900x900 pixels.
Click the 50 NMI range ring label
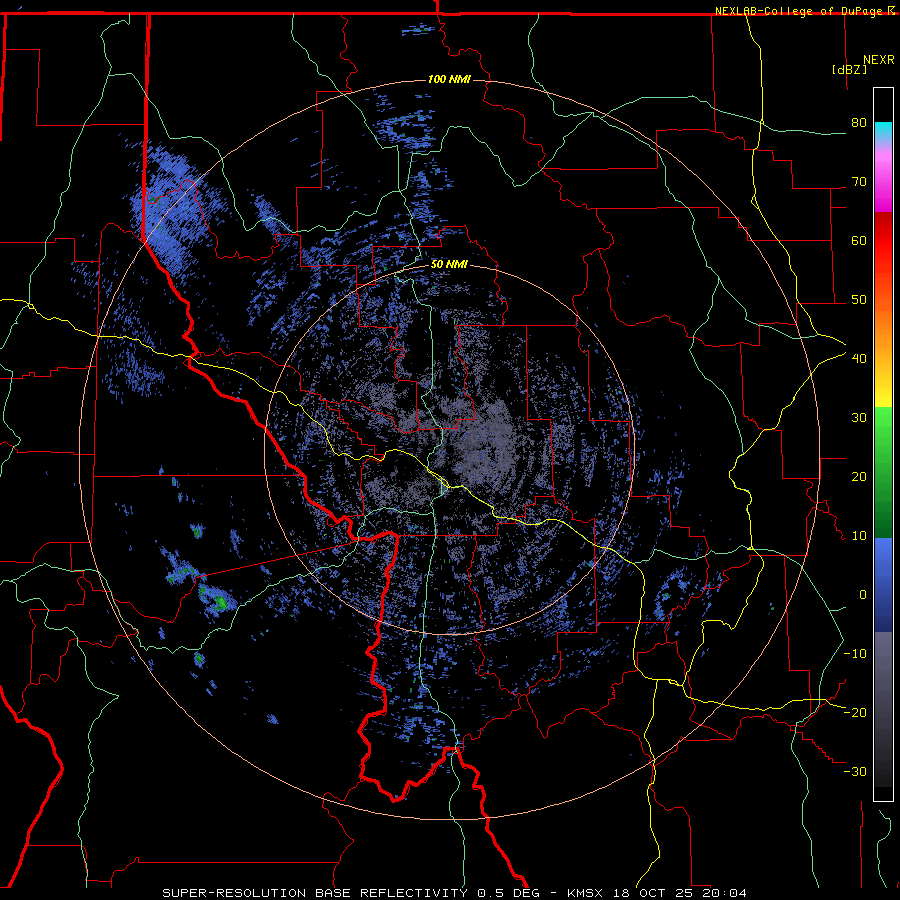click(x=449, y=264)
